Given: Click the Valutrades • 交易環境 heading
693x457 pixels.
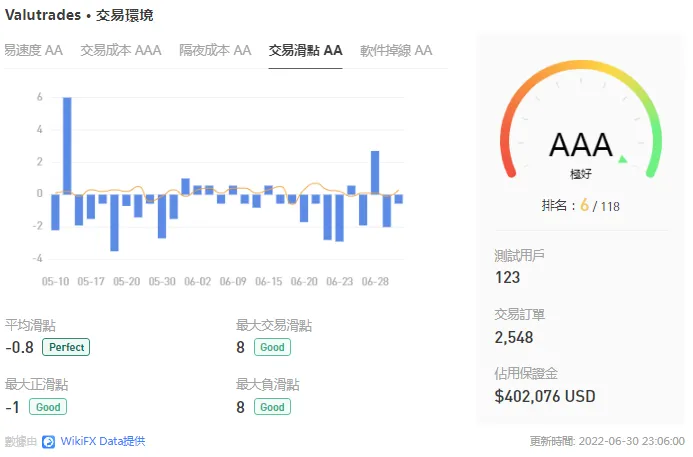Looking at the screenshot, I should pos(79,15).
